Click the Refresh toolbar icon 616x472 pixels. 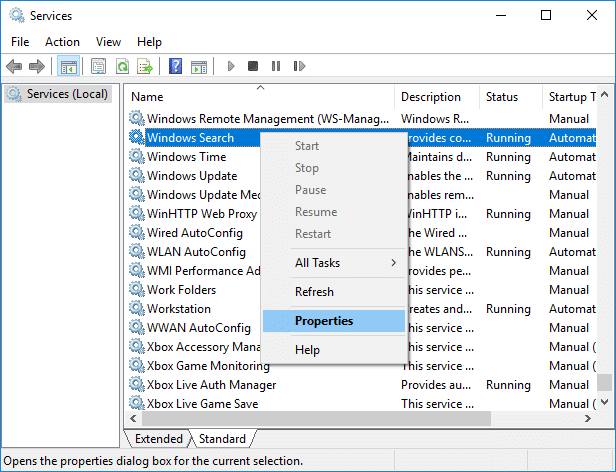click(x=121, y=67)
